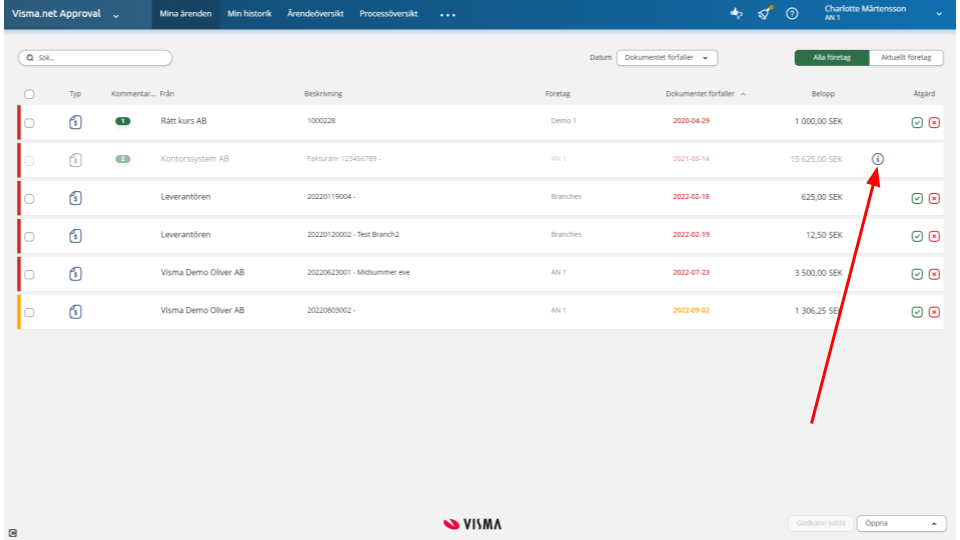Sort by the Från column header
The height and width of the screenshot is (540, 960).
(x=167, y=94)
